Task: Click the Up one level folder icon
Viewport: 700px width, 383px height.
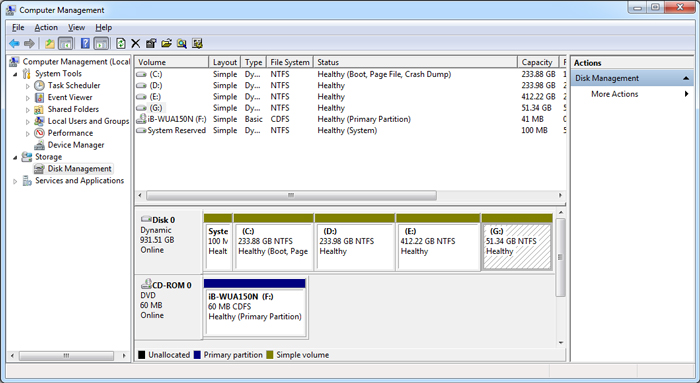Action: point(50,43)
